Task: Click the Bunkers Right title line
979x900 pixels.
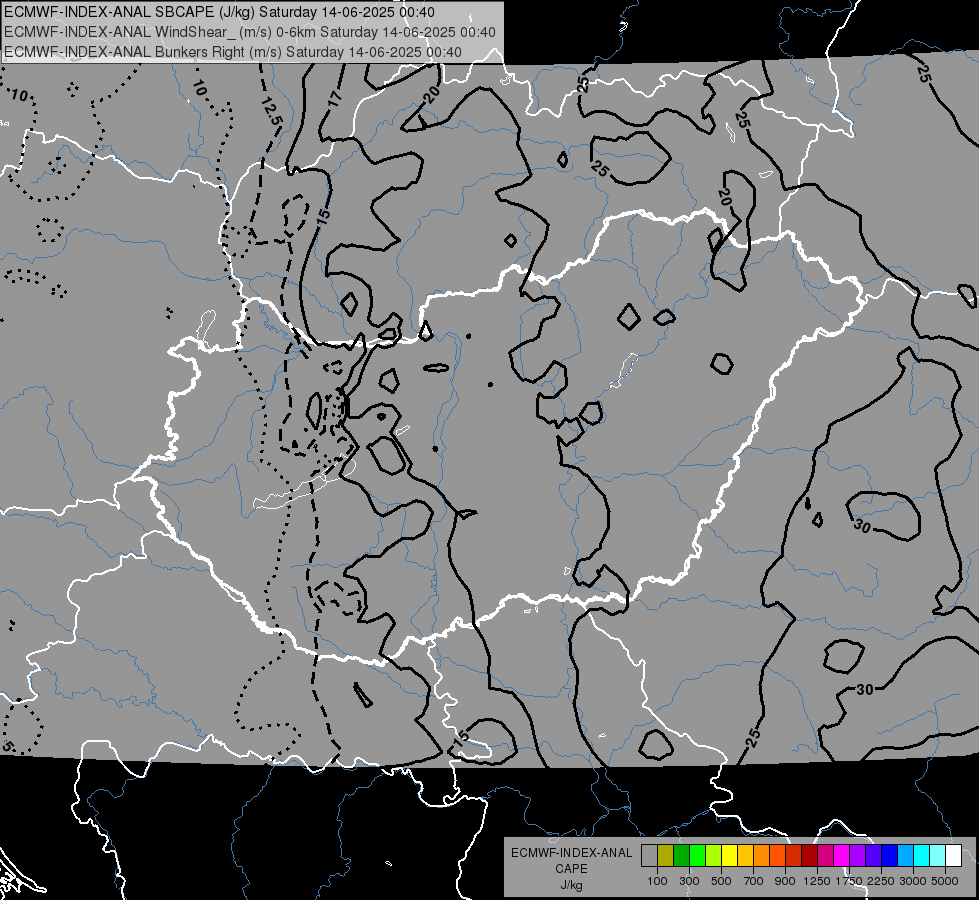Action: coord(233,52)
